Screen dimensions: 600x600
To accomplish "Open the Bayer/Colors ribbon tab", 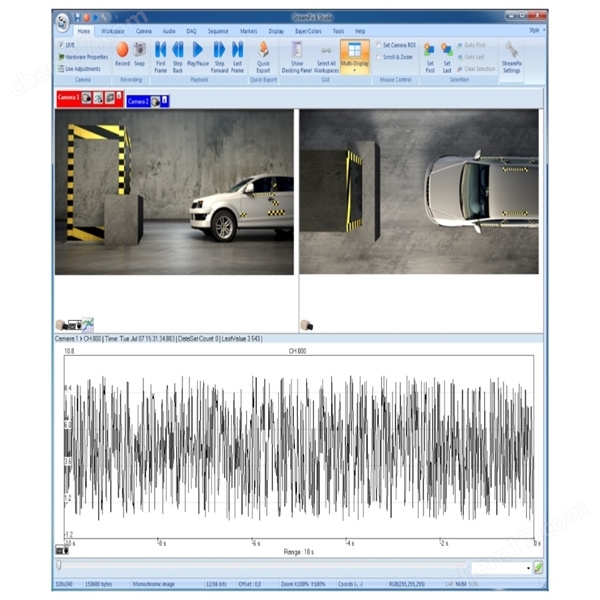I will (308, 31).
